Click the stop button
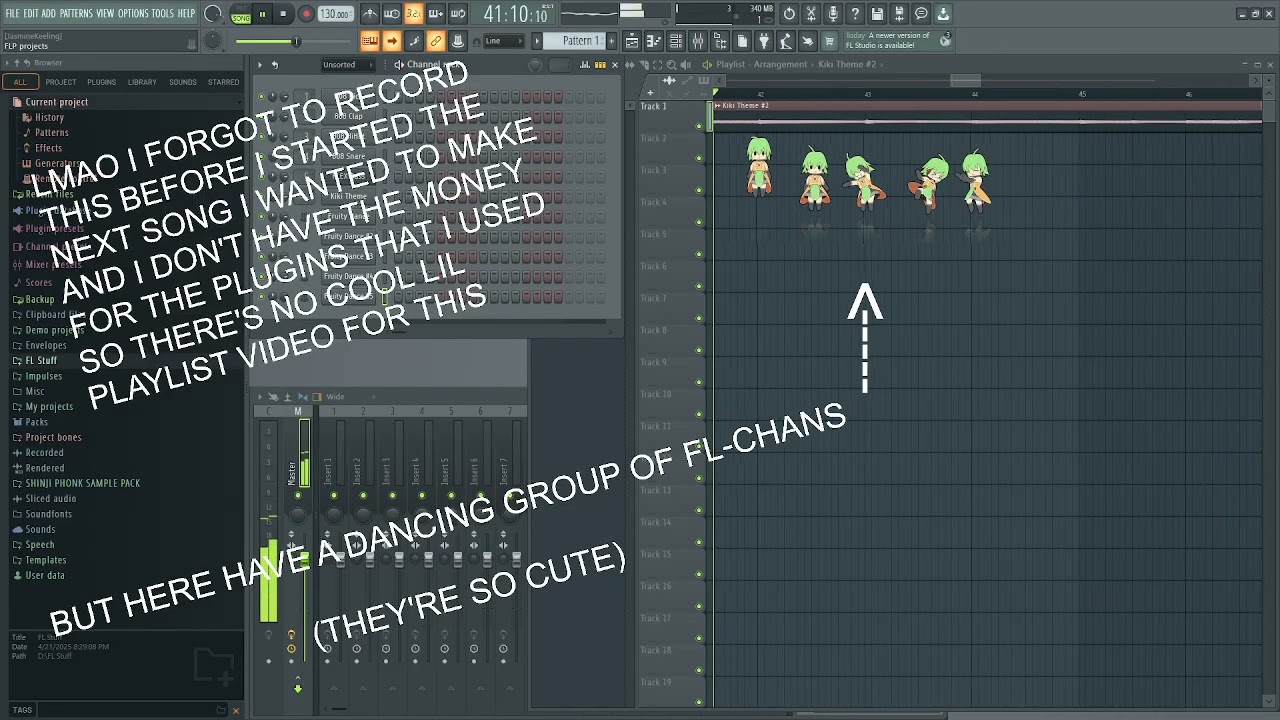Image resolution: width=1280 pixels, height=720 pixels. click(283, 14)
